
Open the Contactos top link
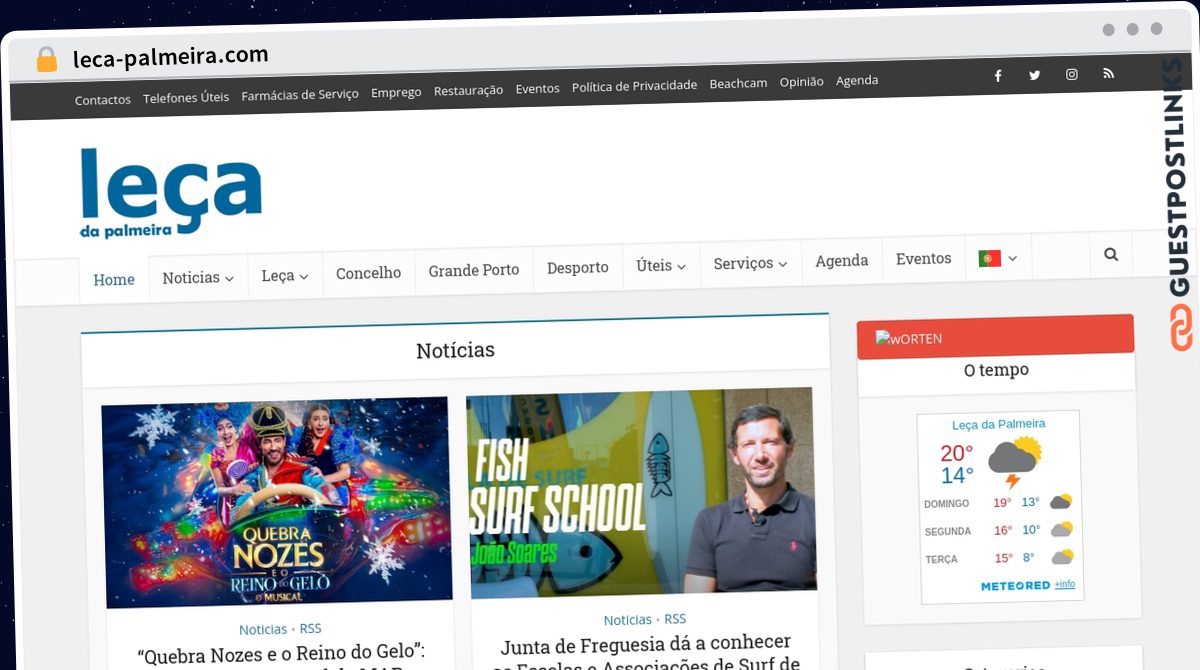103,100
